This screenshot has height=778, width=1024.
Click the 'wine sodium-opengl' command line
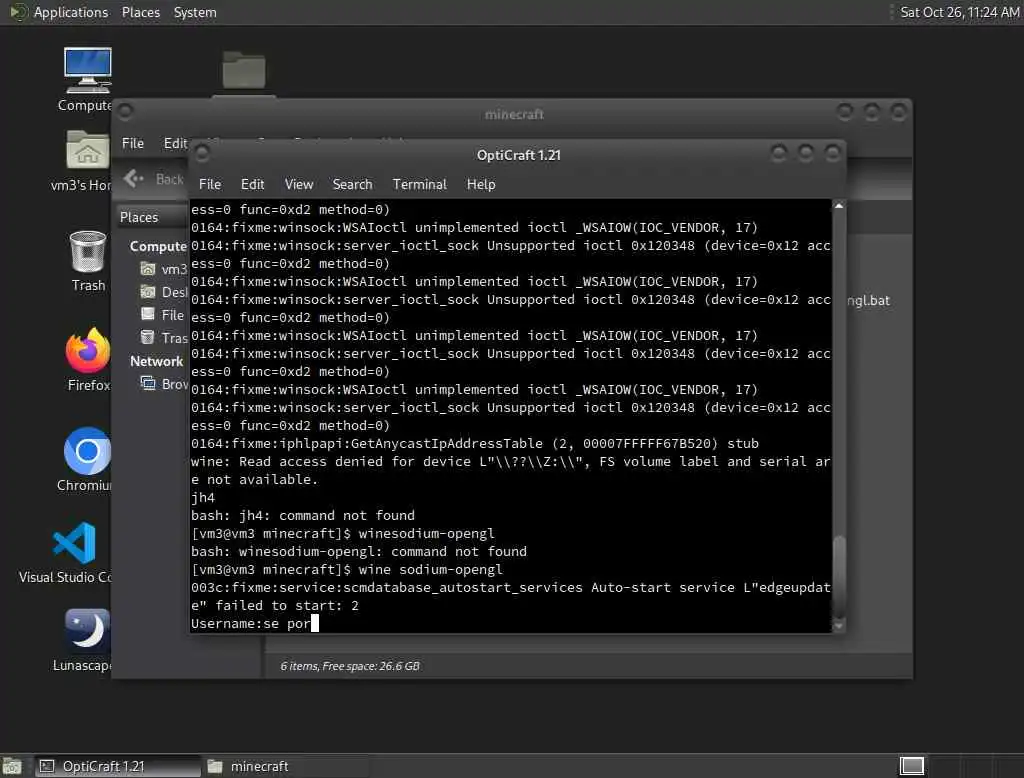pos(347,570)
